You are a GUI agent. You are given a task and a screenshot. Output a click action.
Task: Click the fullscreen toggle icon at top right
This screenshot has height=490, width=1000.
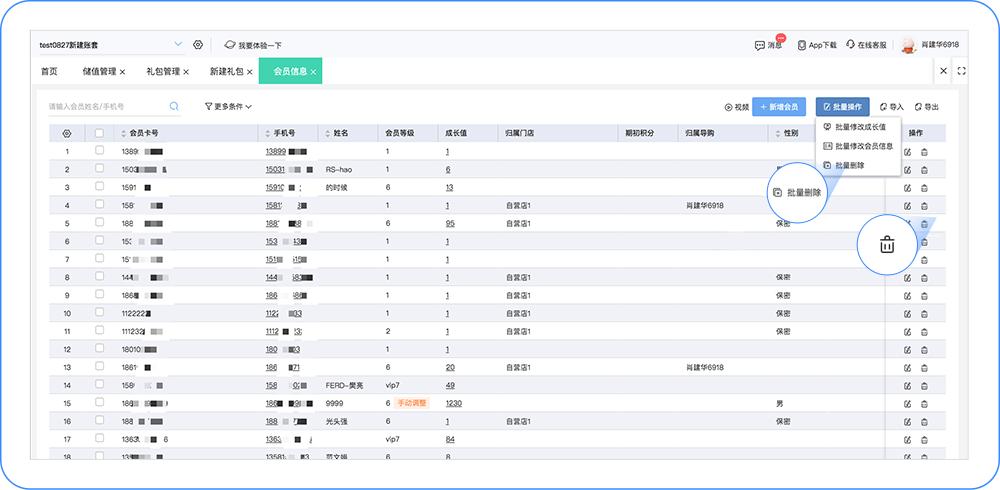[961, 71]
